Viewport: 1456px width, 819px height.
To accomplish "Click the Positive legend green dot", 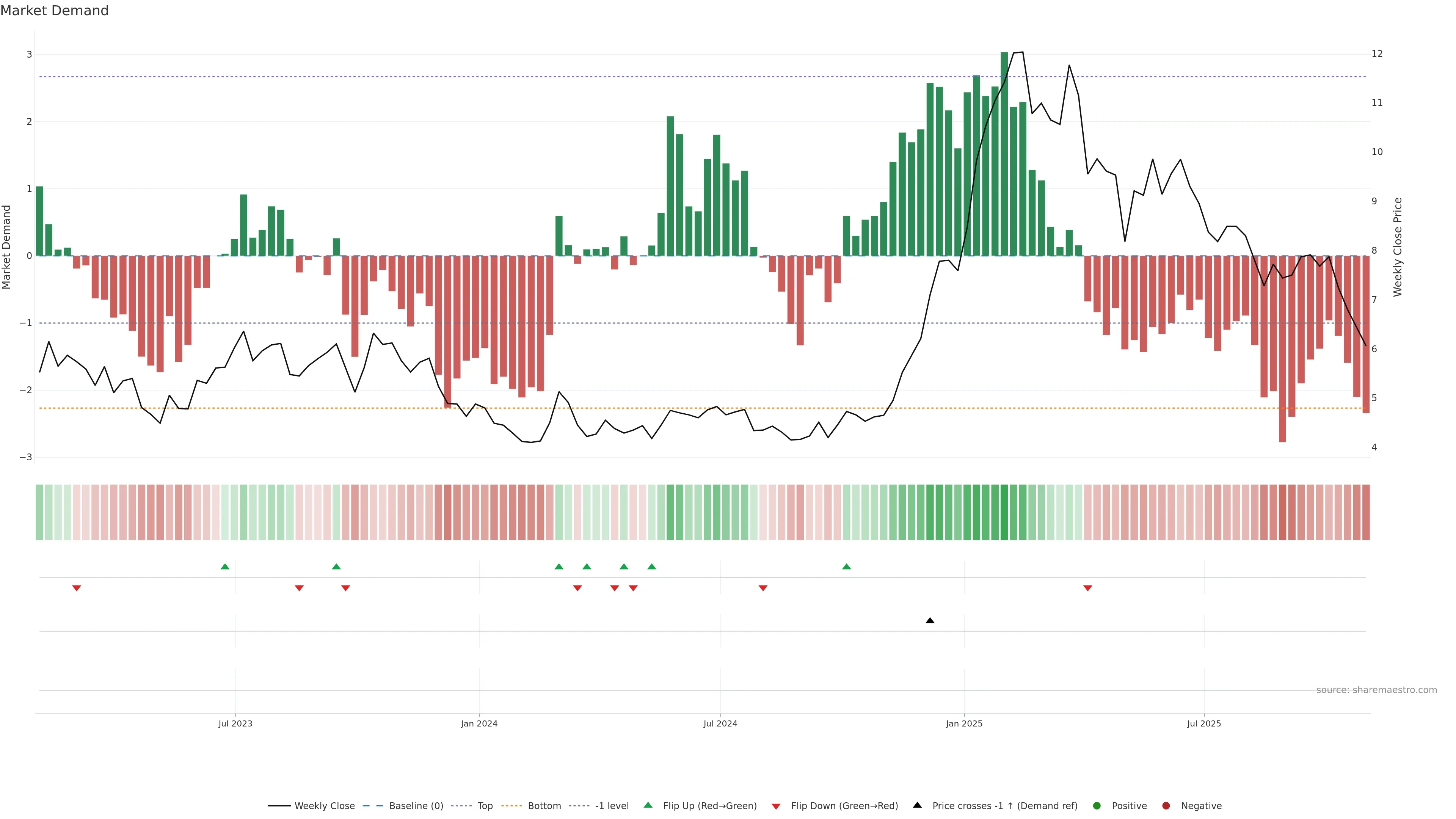I will pos(1097,806).
